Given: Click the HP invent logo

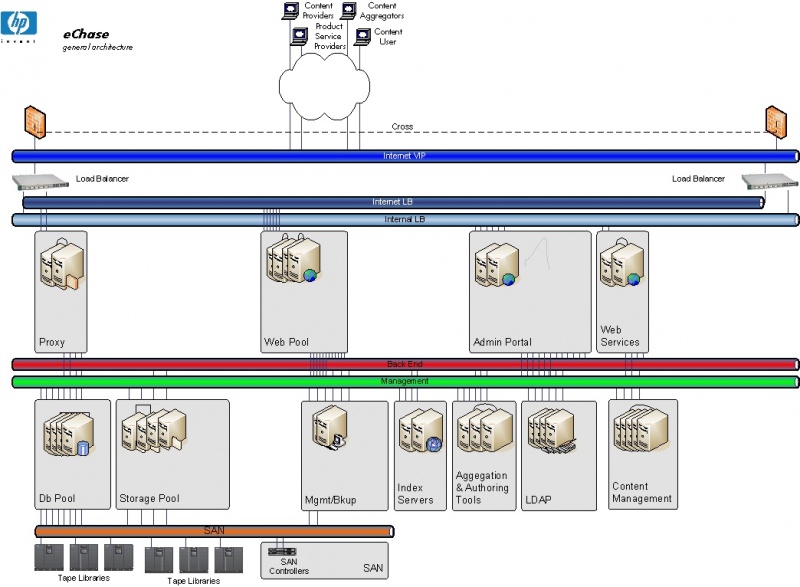Looking at the screenshot, I should 17,22.
